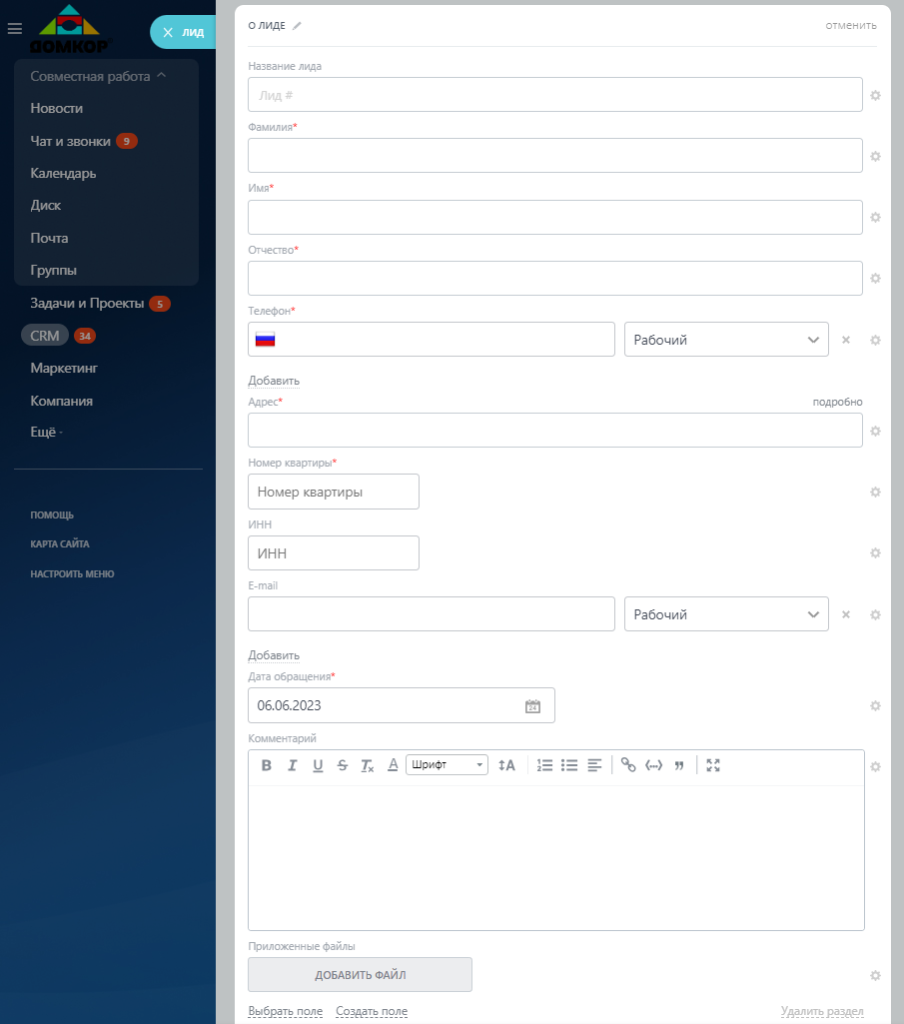Image resolution: width=904 pixels, height=1024 pixels.
Task: Open phone type dropdown showing Рабочий
Action: pos(726,340)
